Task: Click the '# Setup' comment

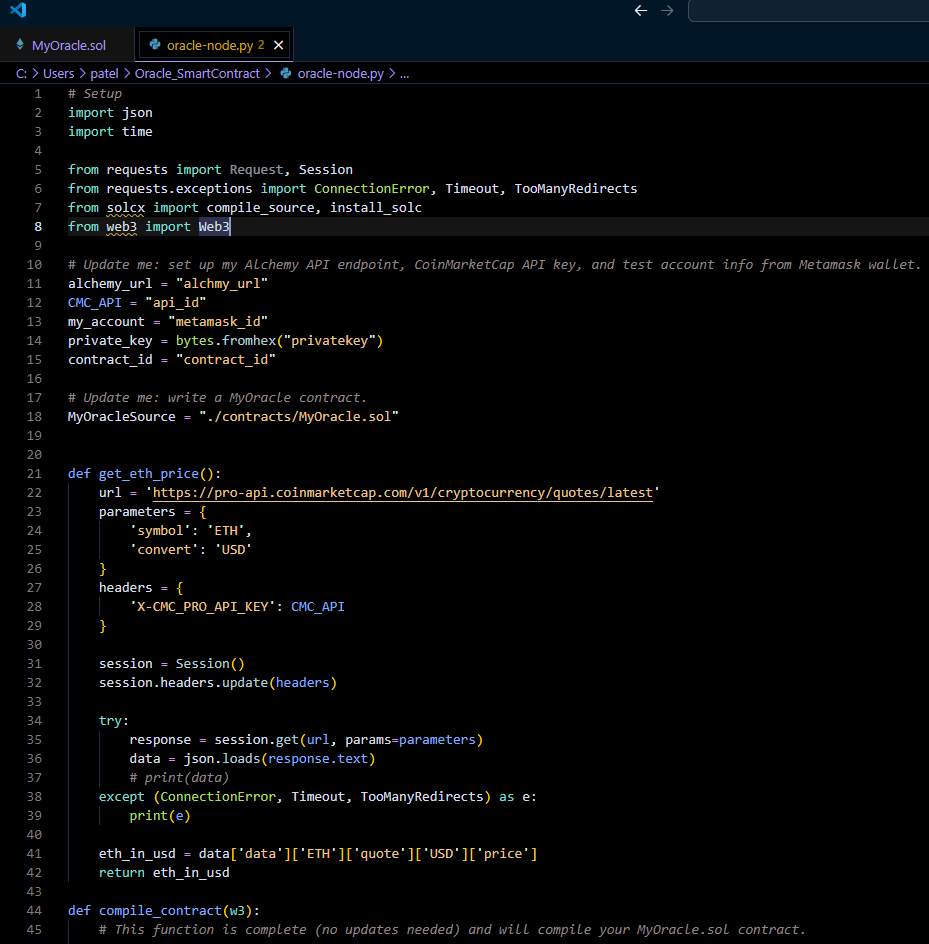Action: tap(95, 93)
